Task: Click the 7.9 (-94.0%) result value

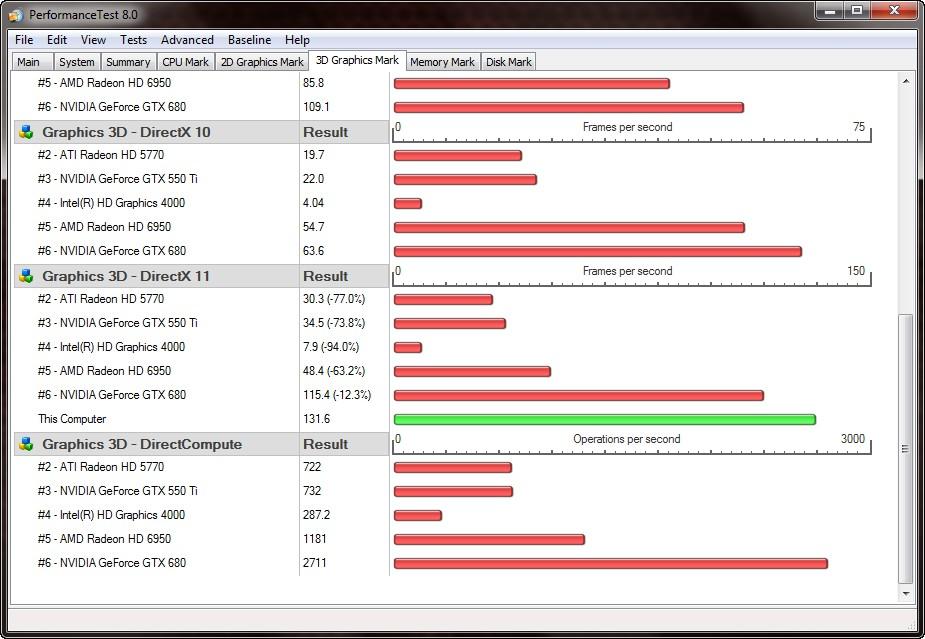Action: point(331,347)
